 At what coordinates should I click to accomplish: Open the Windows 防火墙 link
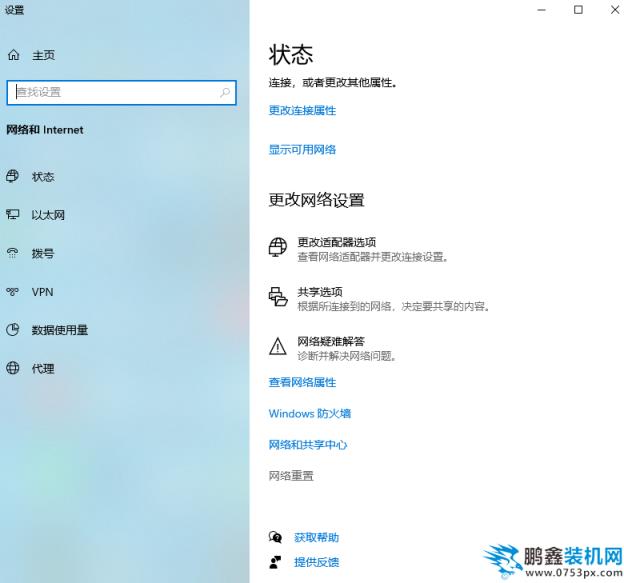tap(310, 413)
